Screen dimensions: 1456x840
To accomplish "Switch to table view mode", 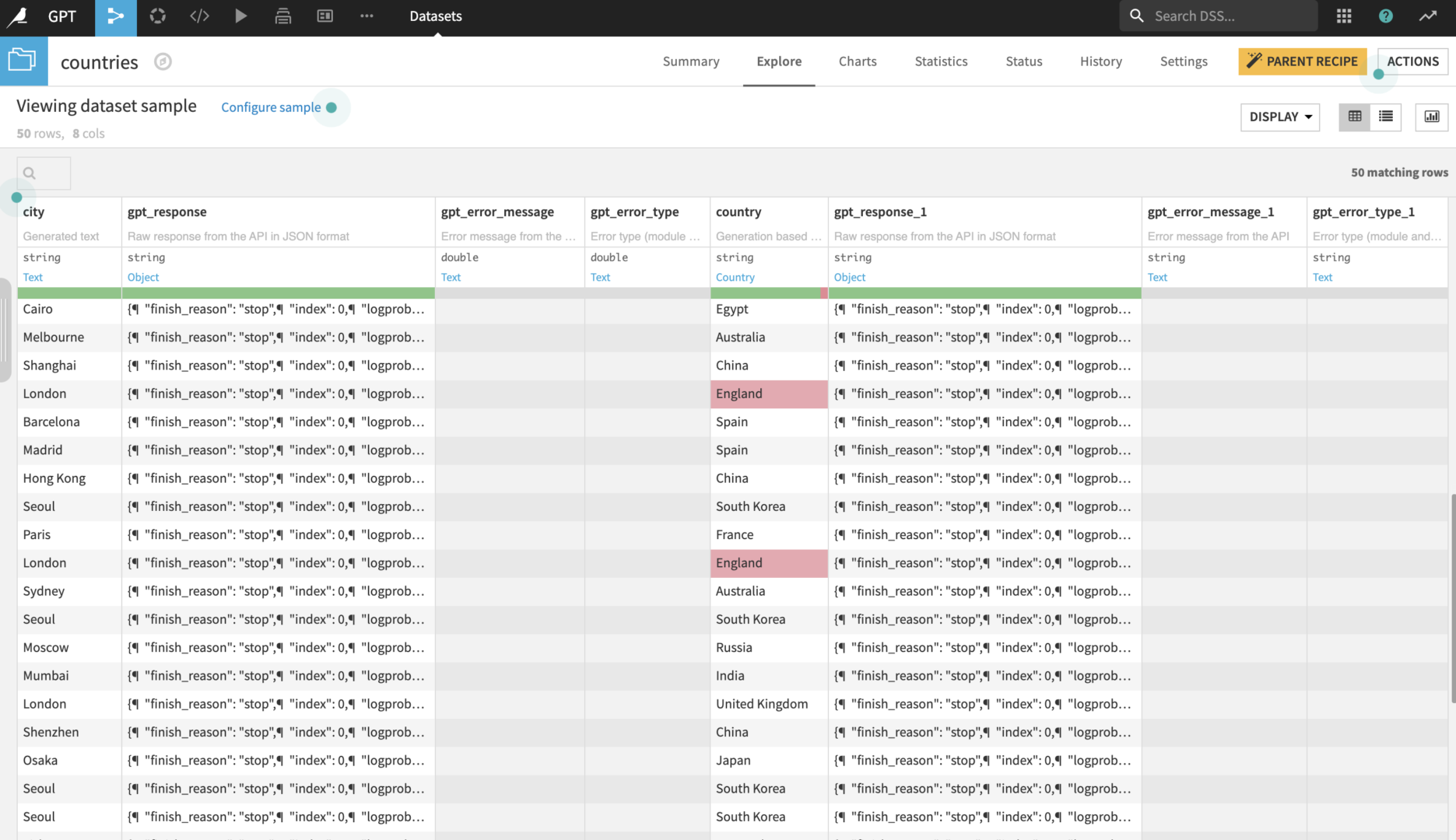I will click(x=1355, y=117).
